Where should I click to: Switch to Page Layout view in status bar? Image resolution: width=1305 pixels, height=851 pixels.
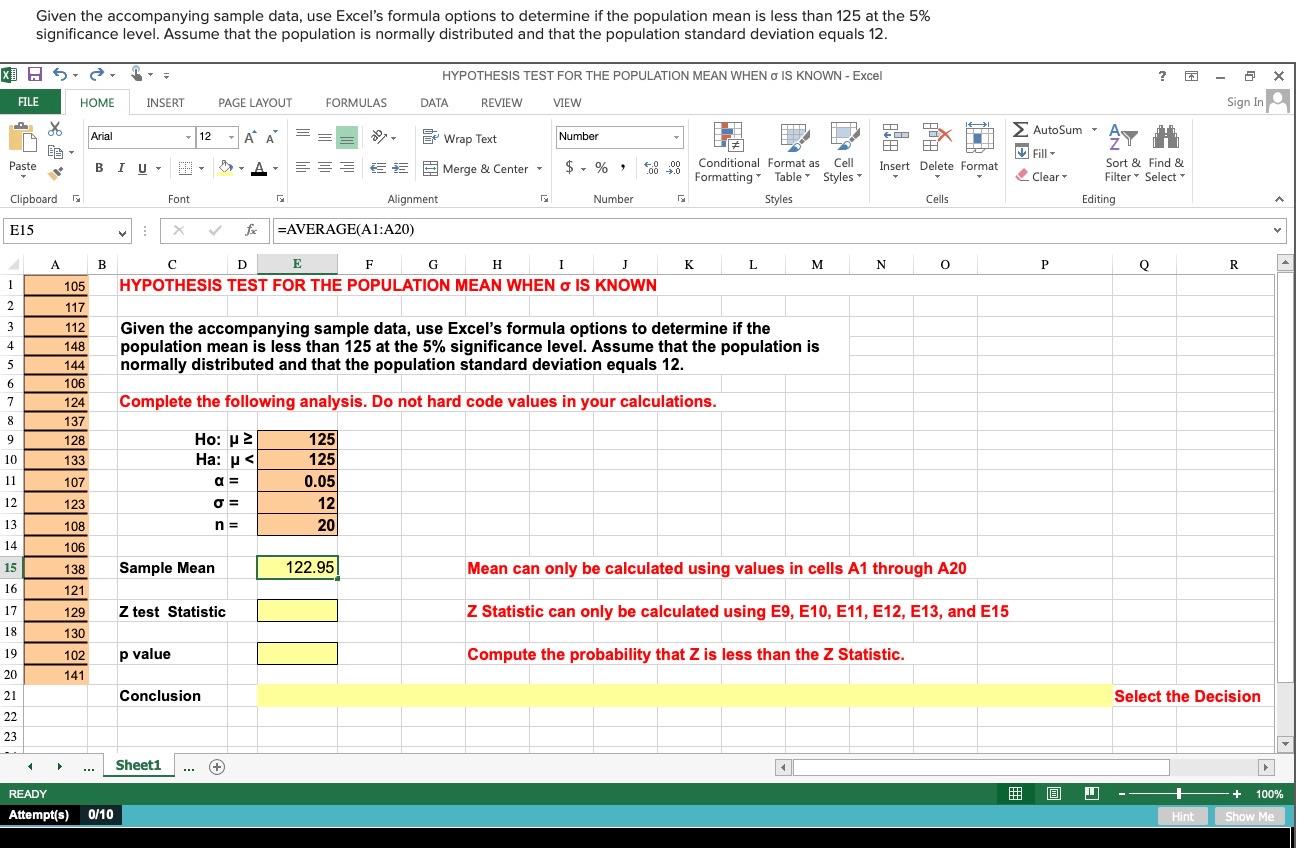[x=1053, y=794]
